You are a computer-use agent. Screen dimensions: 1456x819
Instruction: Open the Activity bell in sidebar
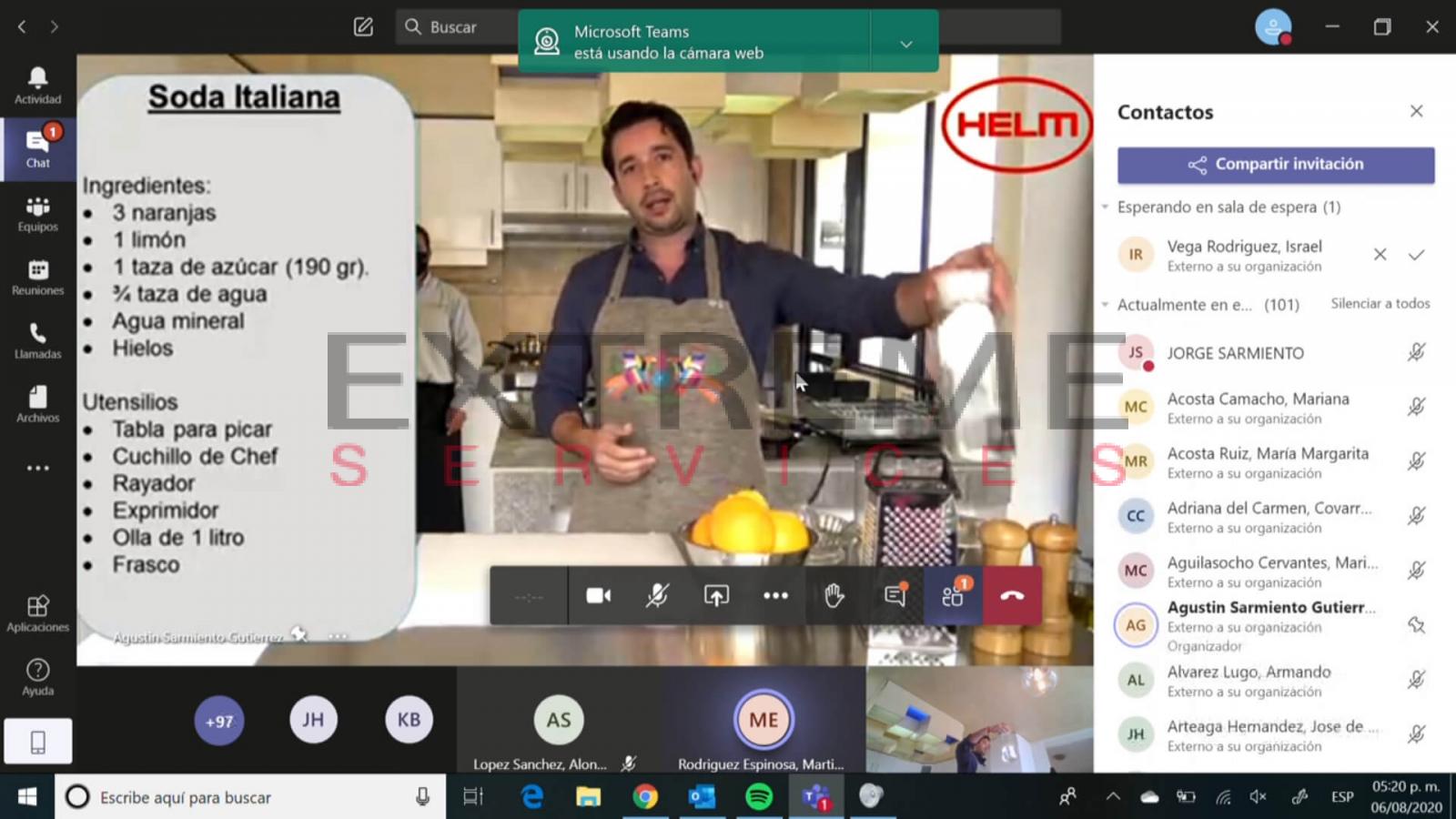(x=37, y=86)
